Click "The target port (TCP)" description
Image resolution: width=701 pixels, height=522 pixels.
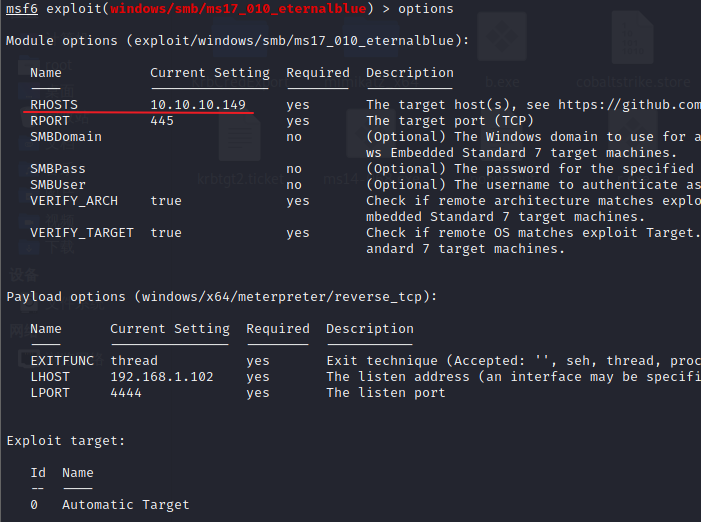pyautogui.click(x=450, y=121)
